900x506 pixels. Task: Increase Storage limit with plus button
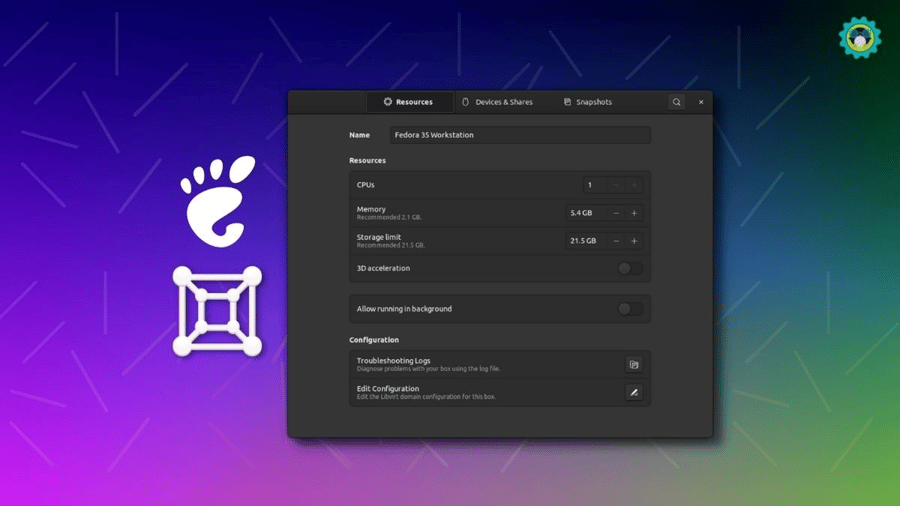[634, 241]
